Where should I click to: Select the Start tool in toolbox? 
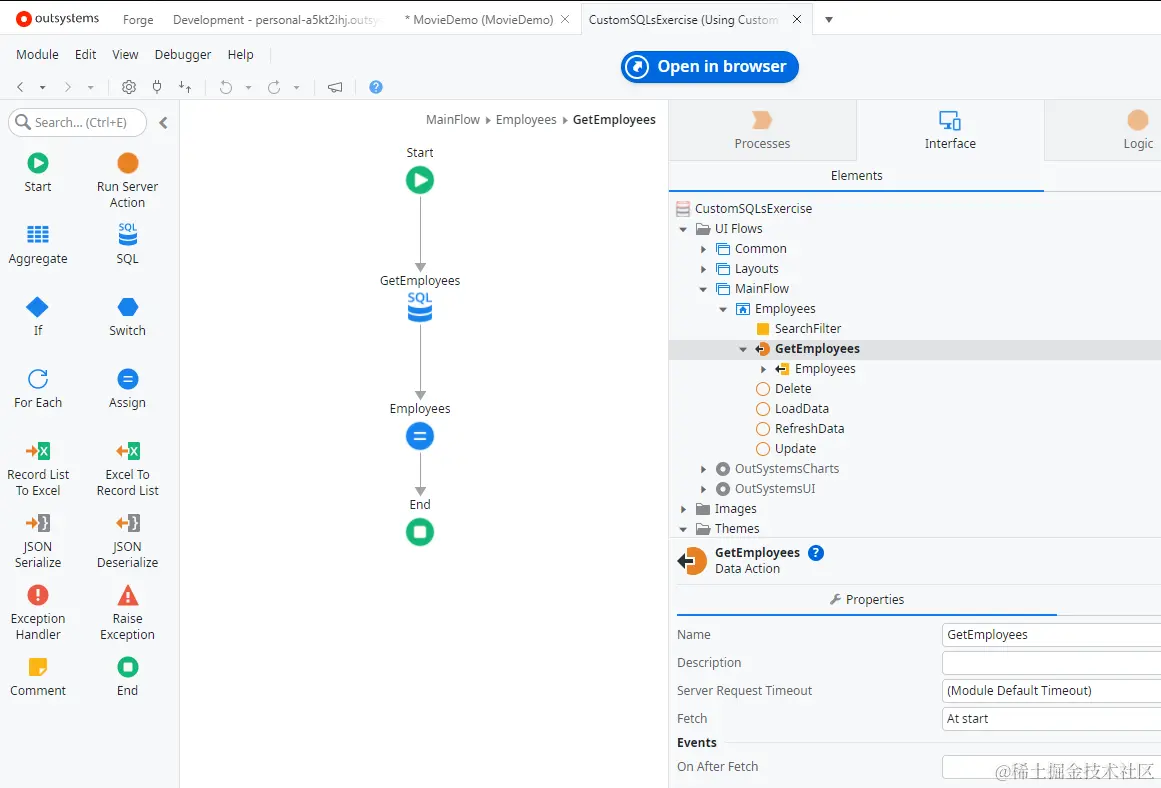pyautogui.click(x=38, y=173)
